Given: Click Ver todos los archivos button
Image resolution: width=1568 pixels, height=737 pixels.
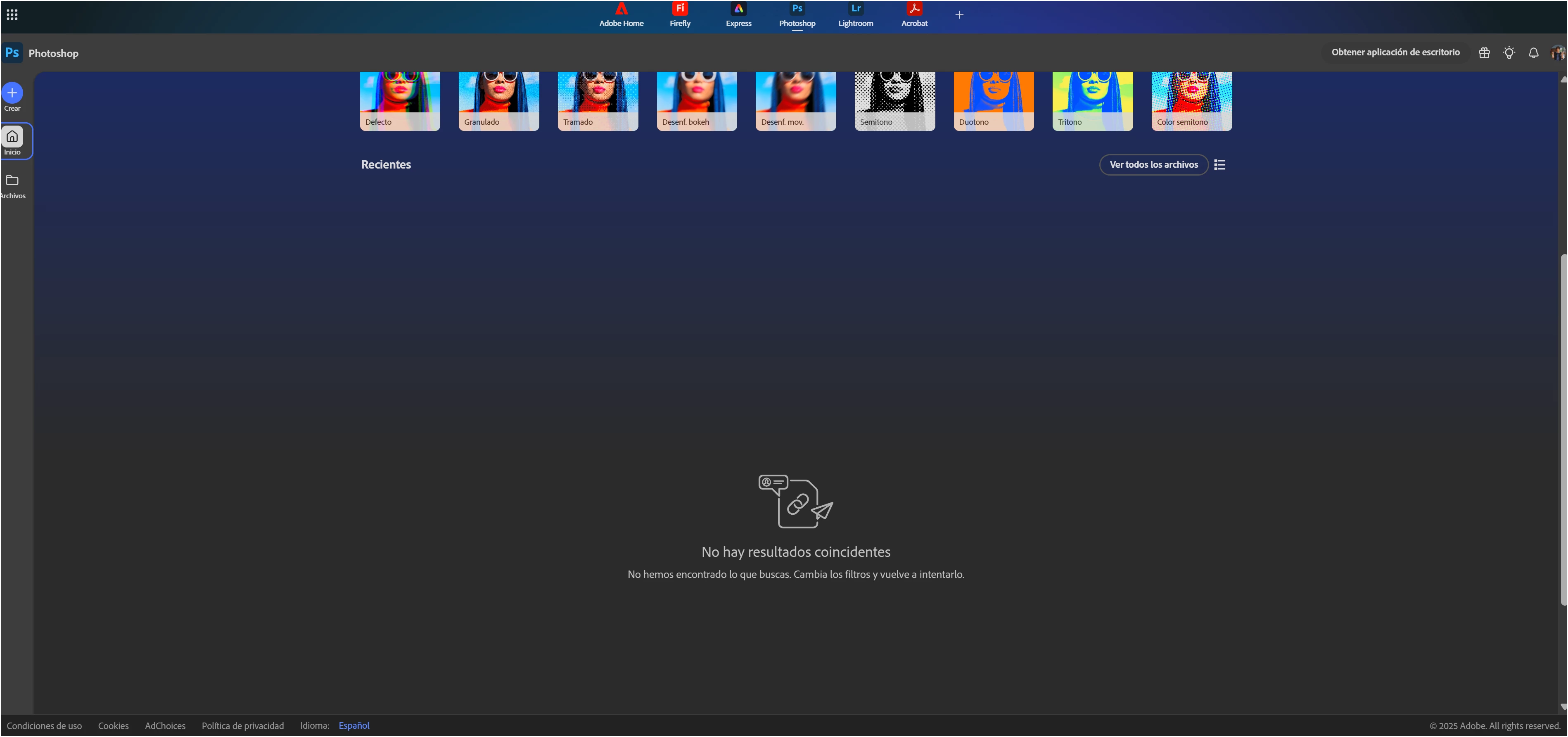Looking at the screenshot, I should pyautogui.click(x=1153, y=164).
